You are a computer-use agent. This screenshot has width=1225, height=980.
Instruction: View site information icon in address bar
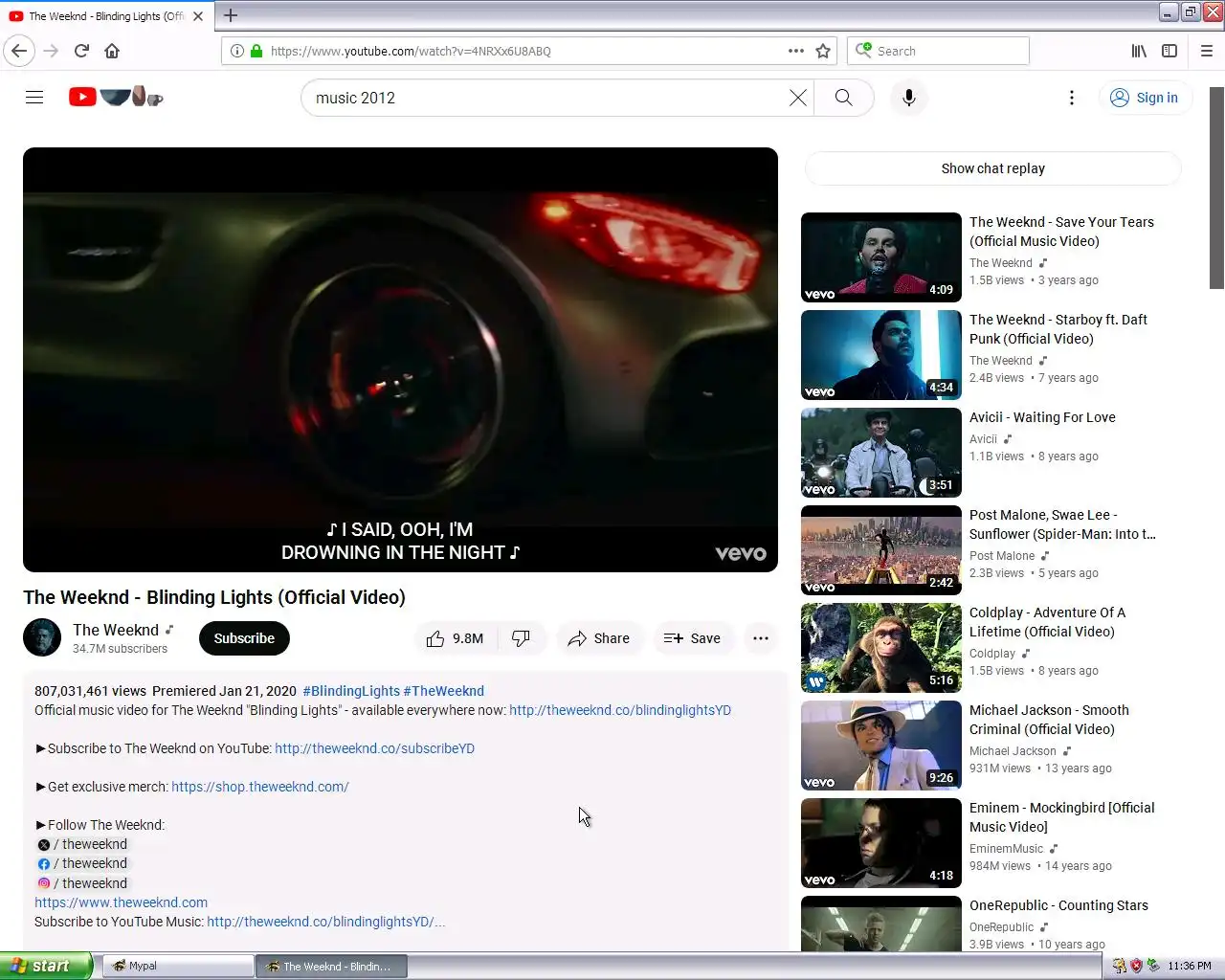click(x=237, y=51)
